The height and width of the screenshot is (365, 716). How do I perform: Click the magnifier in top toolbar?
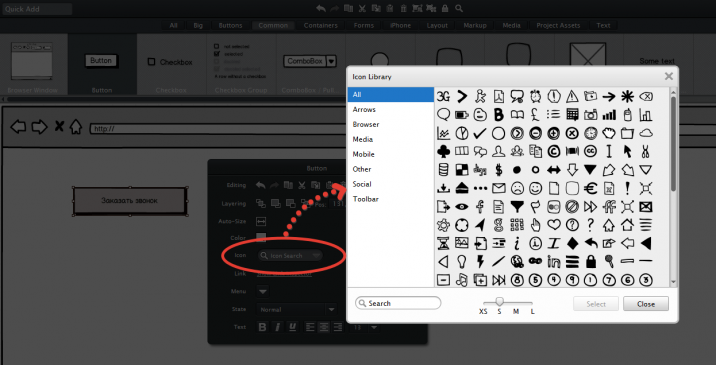[459, 8]
